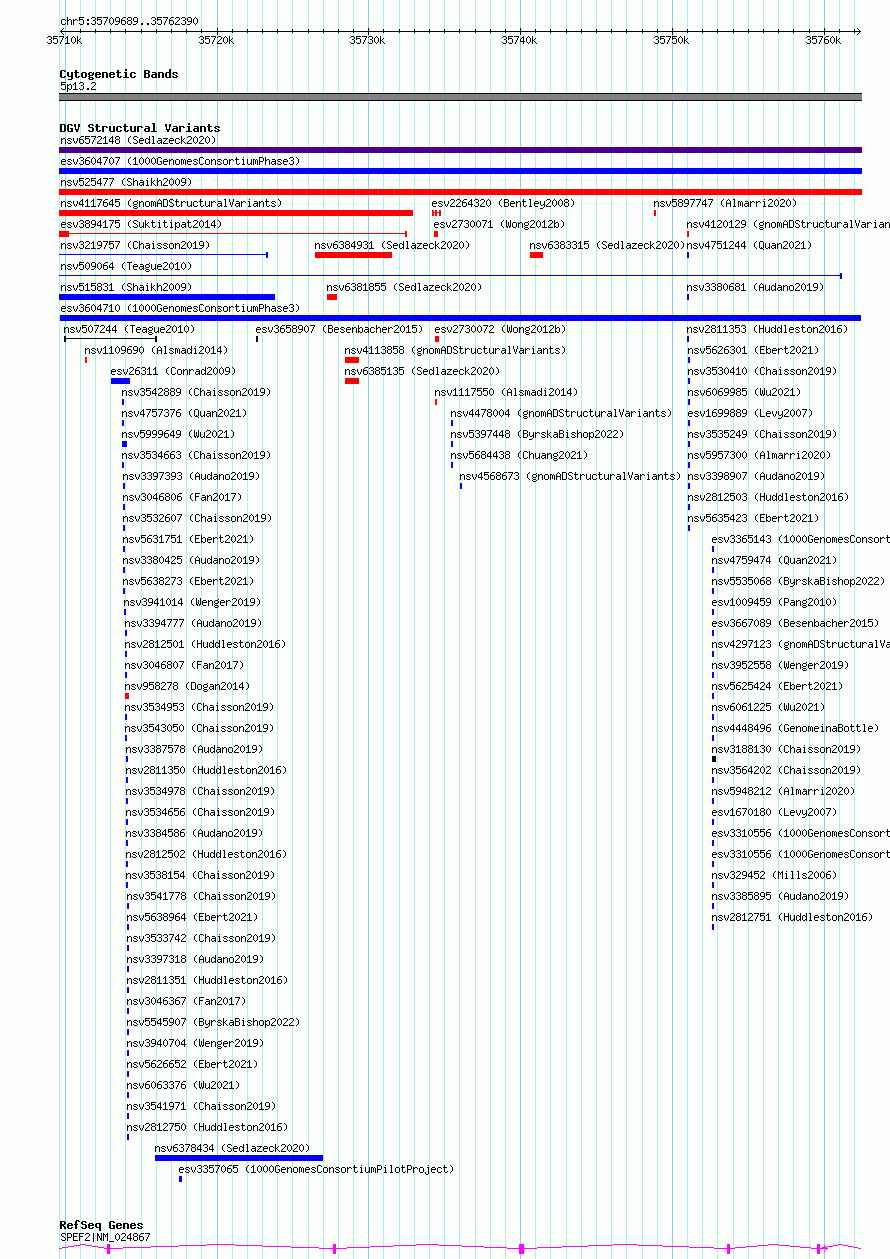
Task: Open the nsv329452 (Mills2006) variant
Action: (x=773, y=875)
